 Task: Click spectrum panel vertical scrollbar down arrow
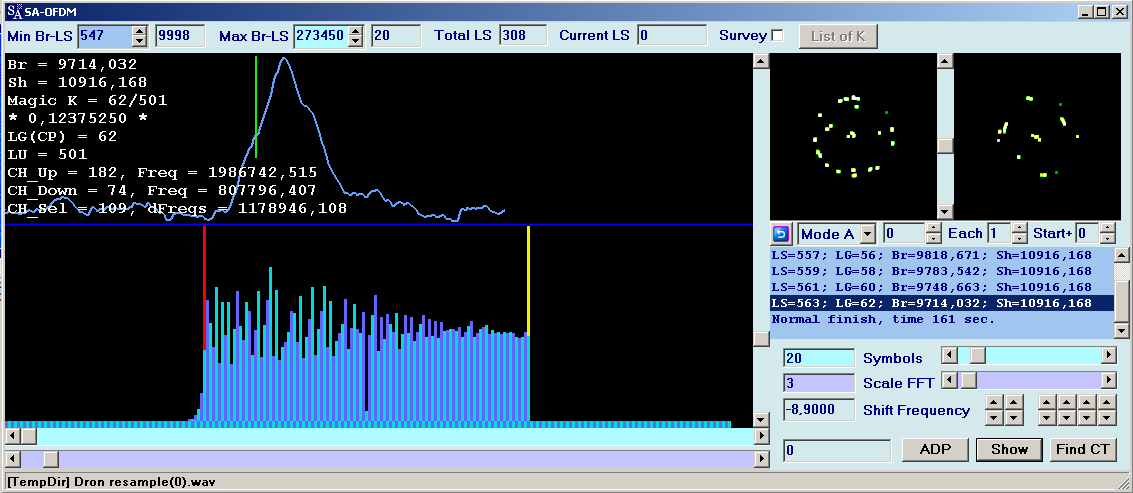pos(760,420)
